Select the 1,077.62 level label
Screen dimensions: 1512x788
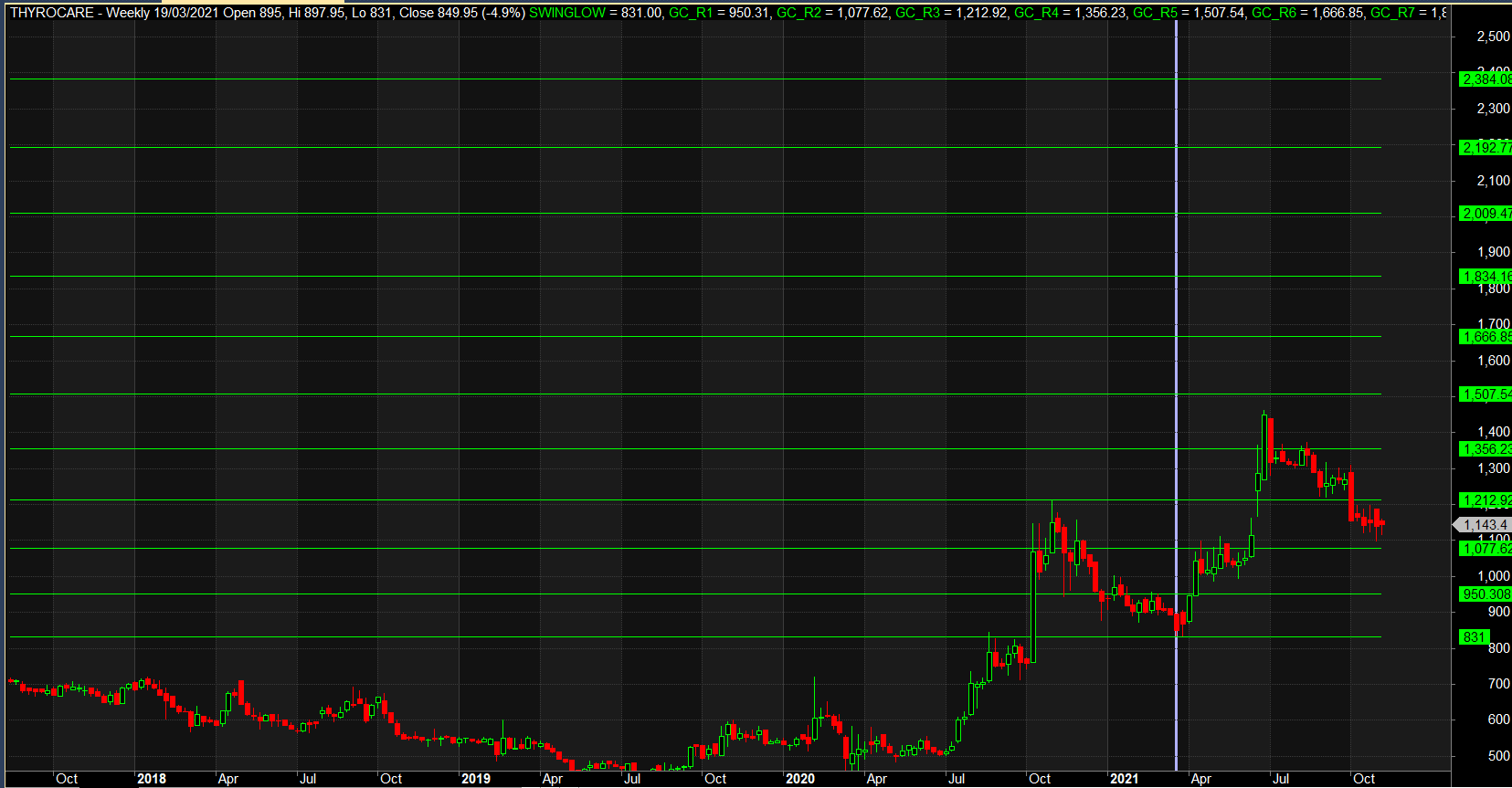point(1486,549)
